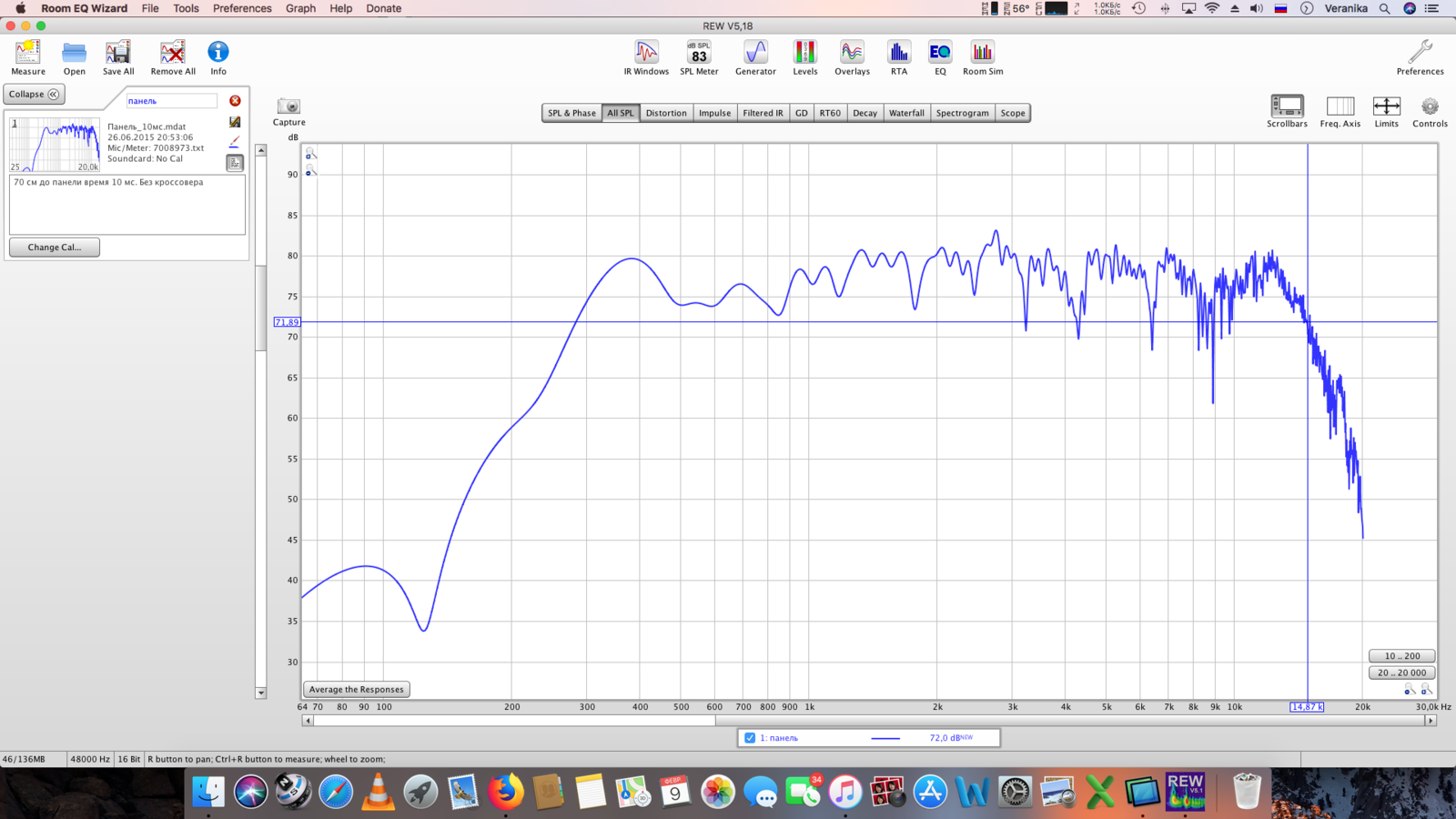Open the Trash in the dock
Screen dimensions: 1456x819
(x=1247, y=792)
